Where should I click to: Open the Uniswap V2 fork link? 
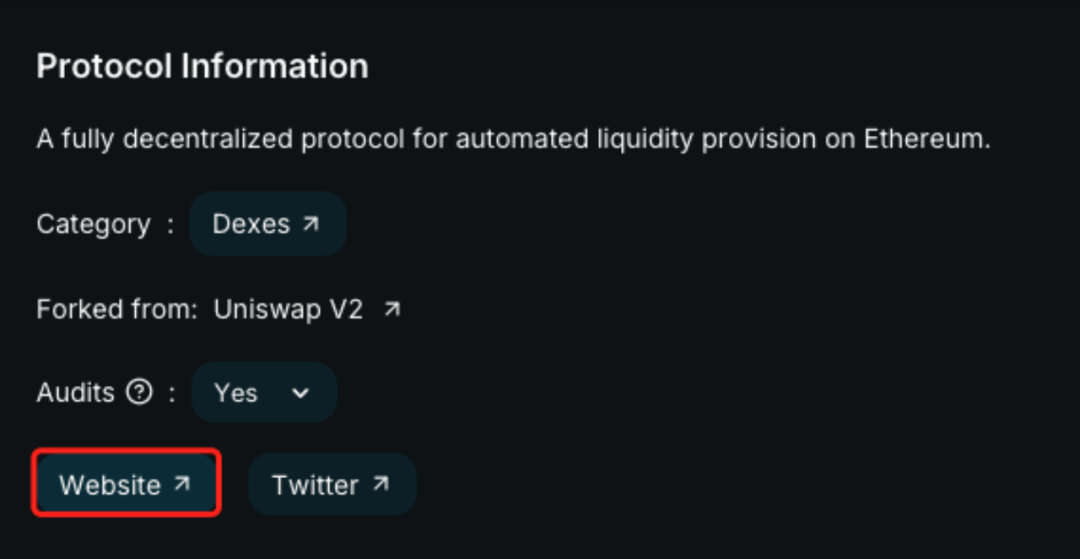click(x=288, y=310)
